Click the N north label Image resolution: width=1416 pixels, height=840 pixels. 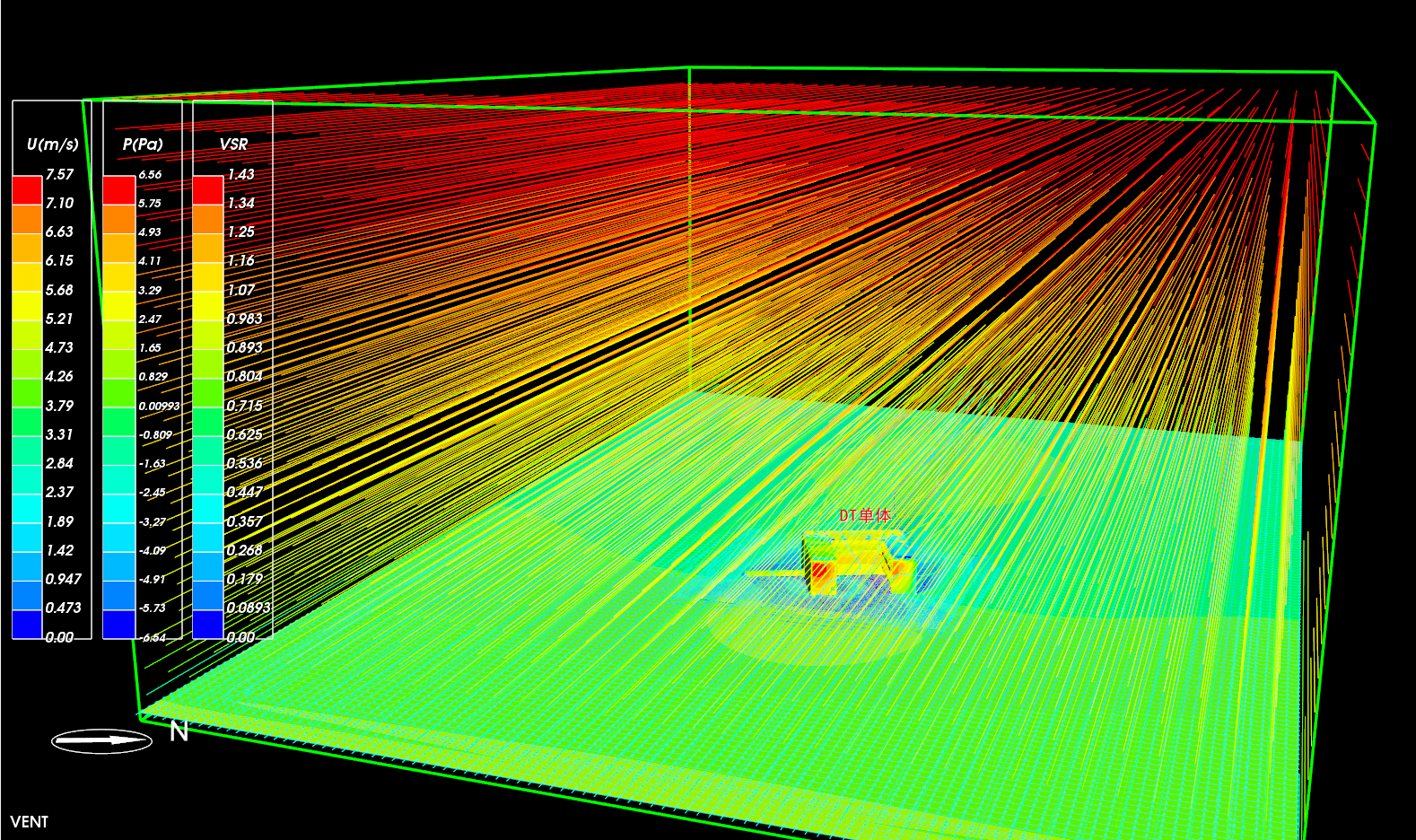[179, 732]
